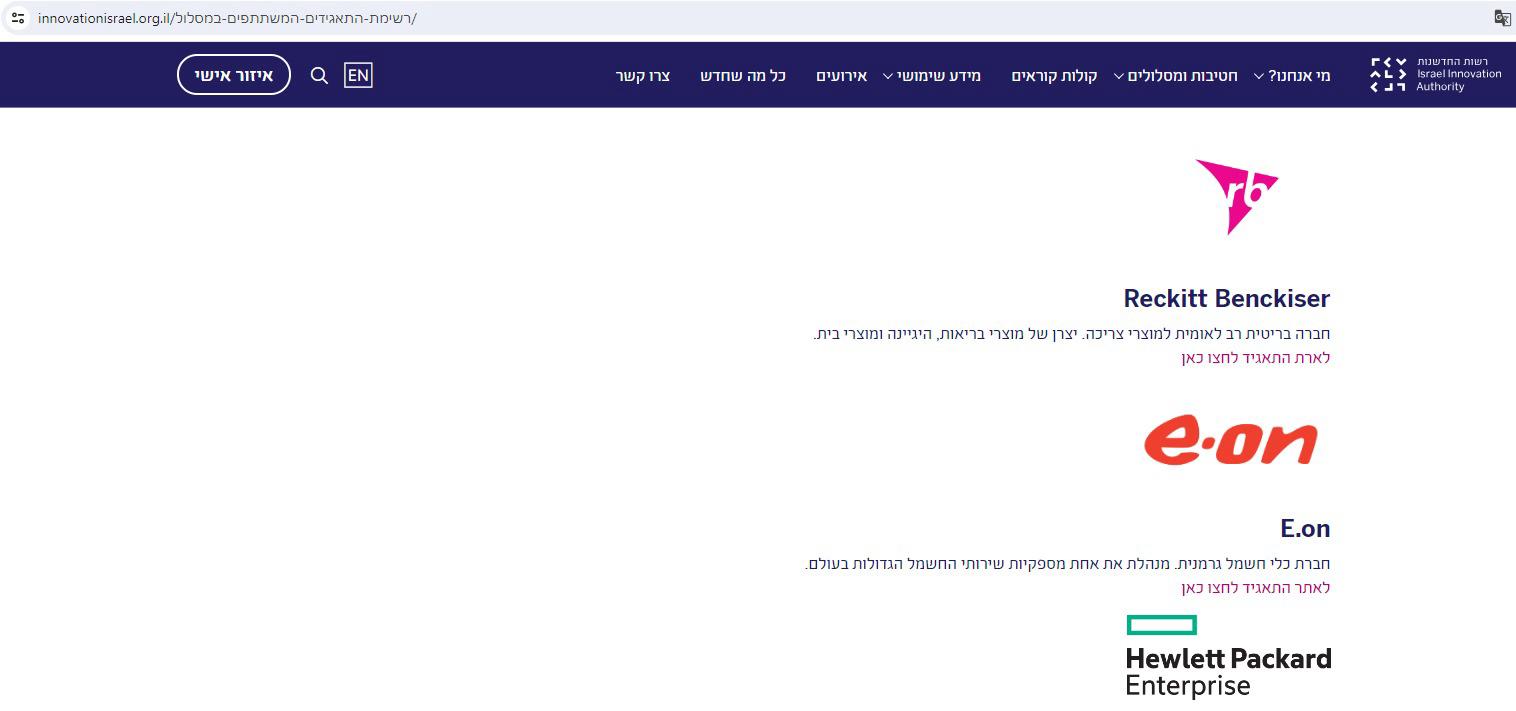Screen dimensions: 1516x711
Task: Open the site search magnifier icon
Action: (319, 75)
